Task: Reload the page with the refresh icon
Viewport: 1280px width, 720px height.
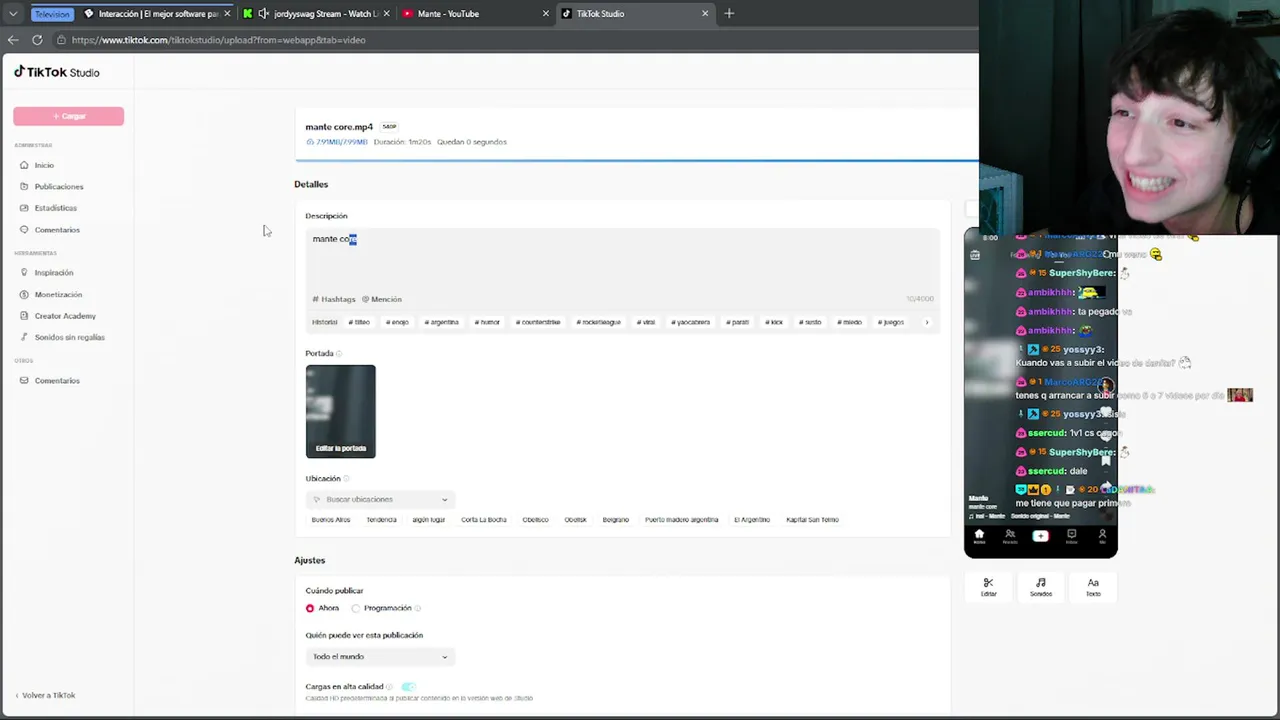Action: tap(37, 40)
